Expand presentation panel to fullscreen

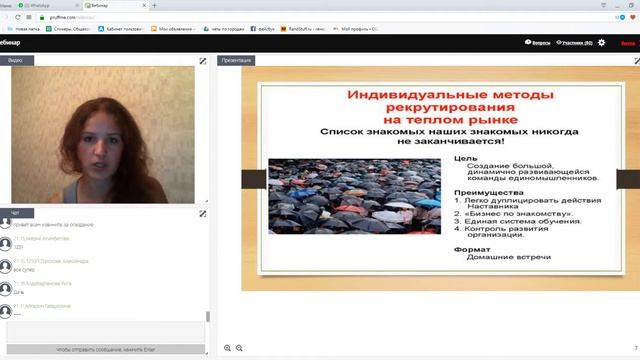[x=637, y=61]
